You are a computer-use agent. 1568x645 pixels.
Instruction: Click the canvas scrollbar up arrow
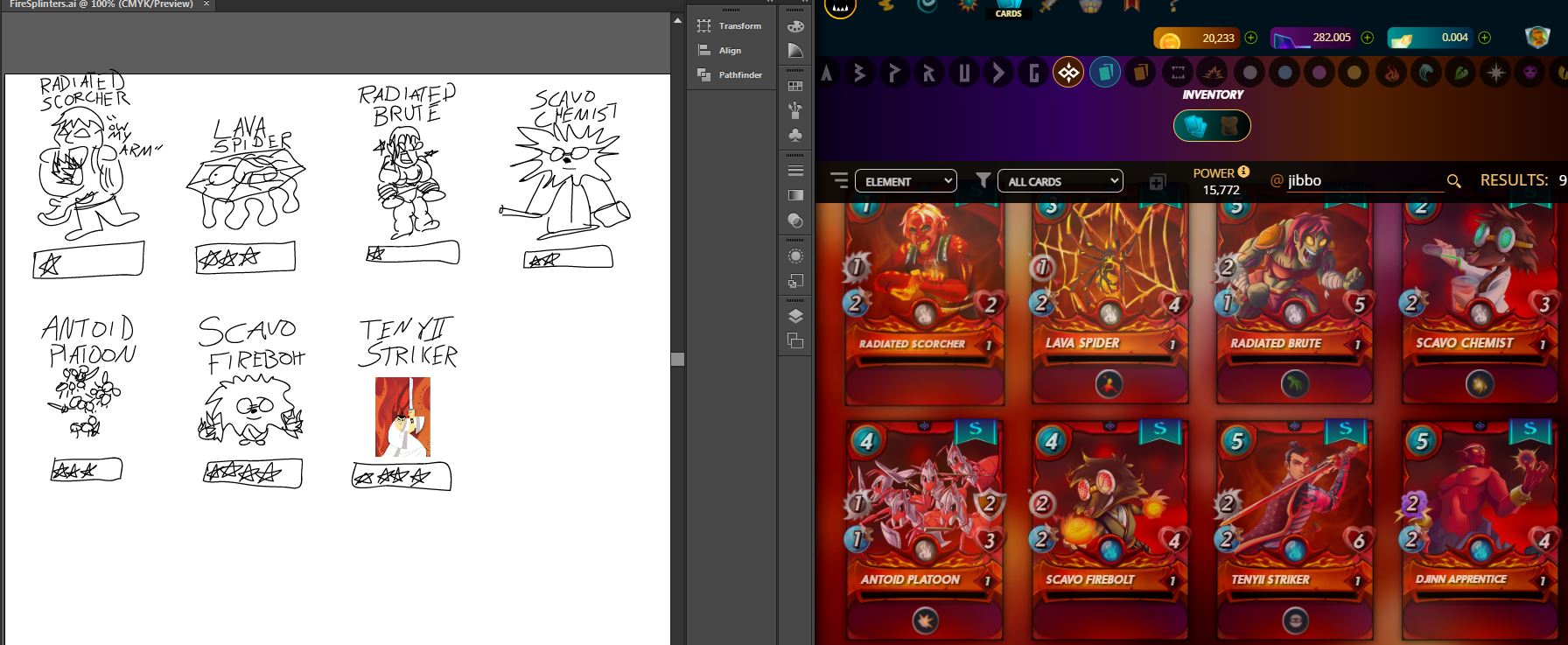pos(677,20)
